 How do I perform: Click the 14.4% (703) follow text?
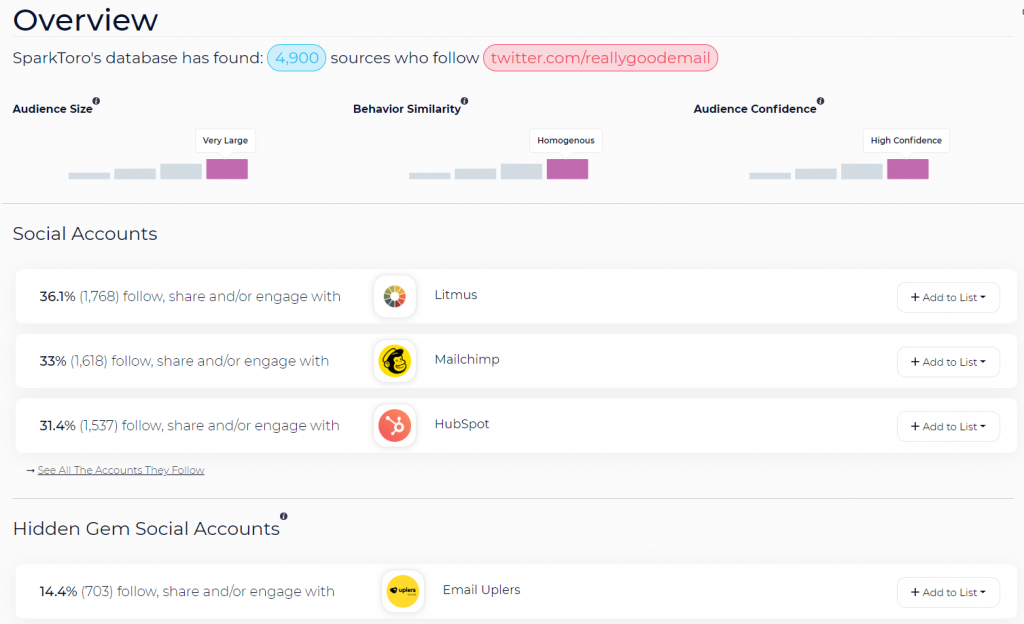pyautogui.click(x=187, y=591)
